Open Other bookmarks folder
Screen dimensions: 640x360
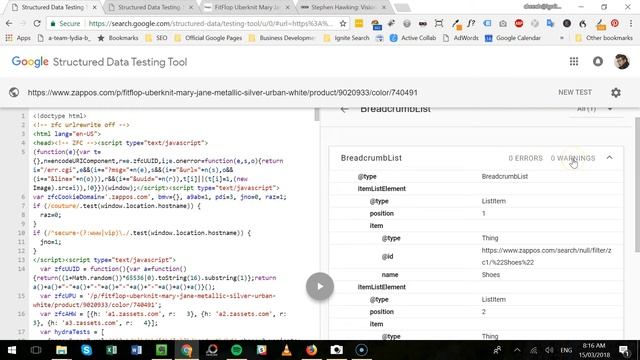tap(604, 38)
